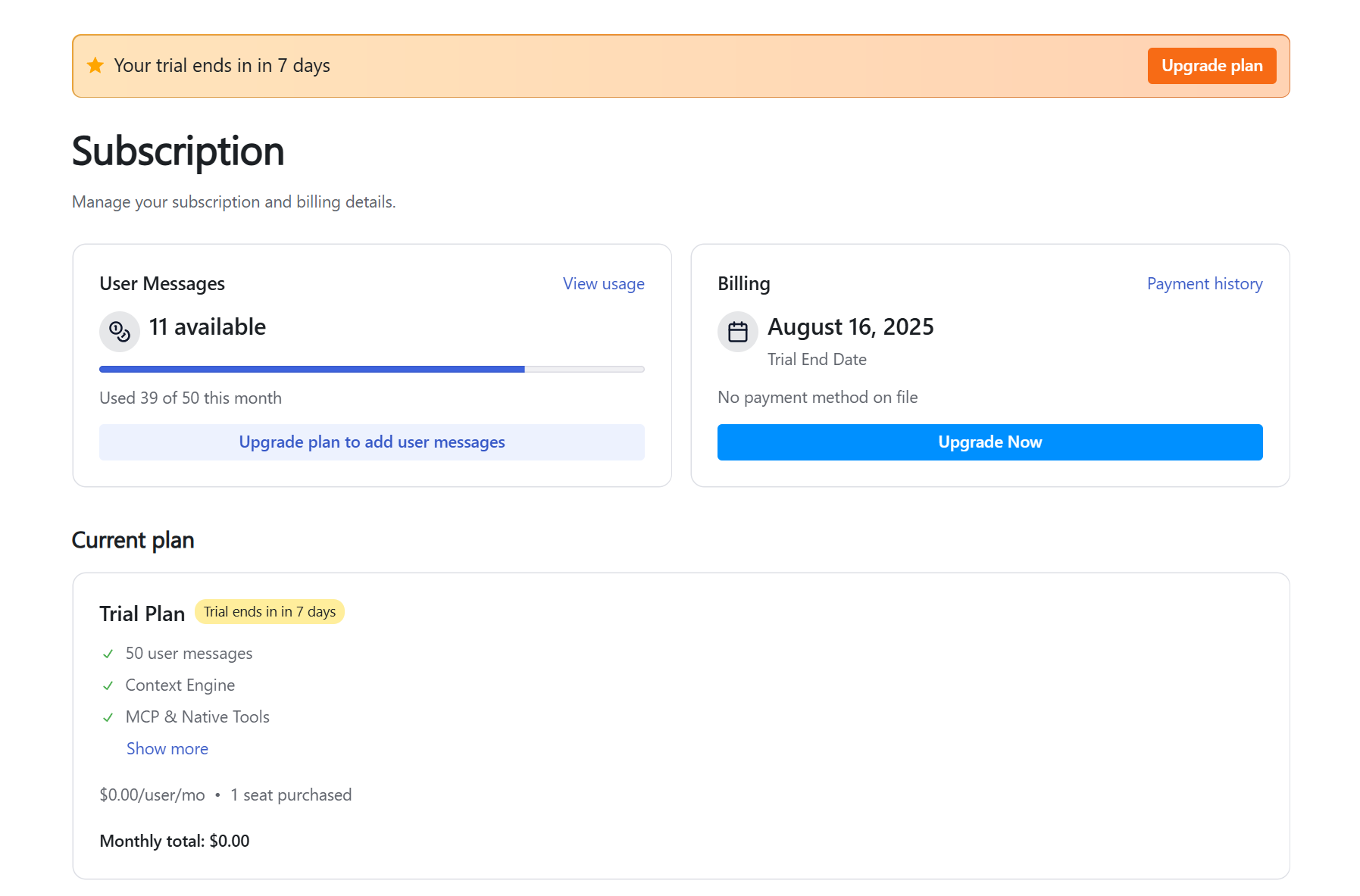Image resolution: width=1360 pixels, height=896 pixels.
Task: Click the orange Upgrade plan button
Action: (x=1211, y=66)
